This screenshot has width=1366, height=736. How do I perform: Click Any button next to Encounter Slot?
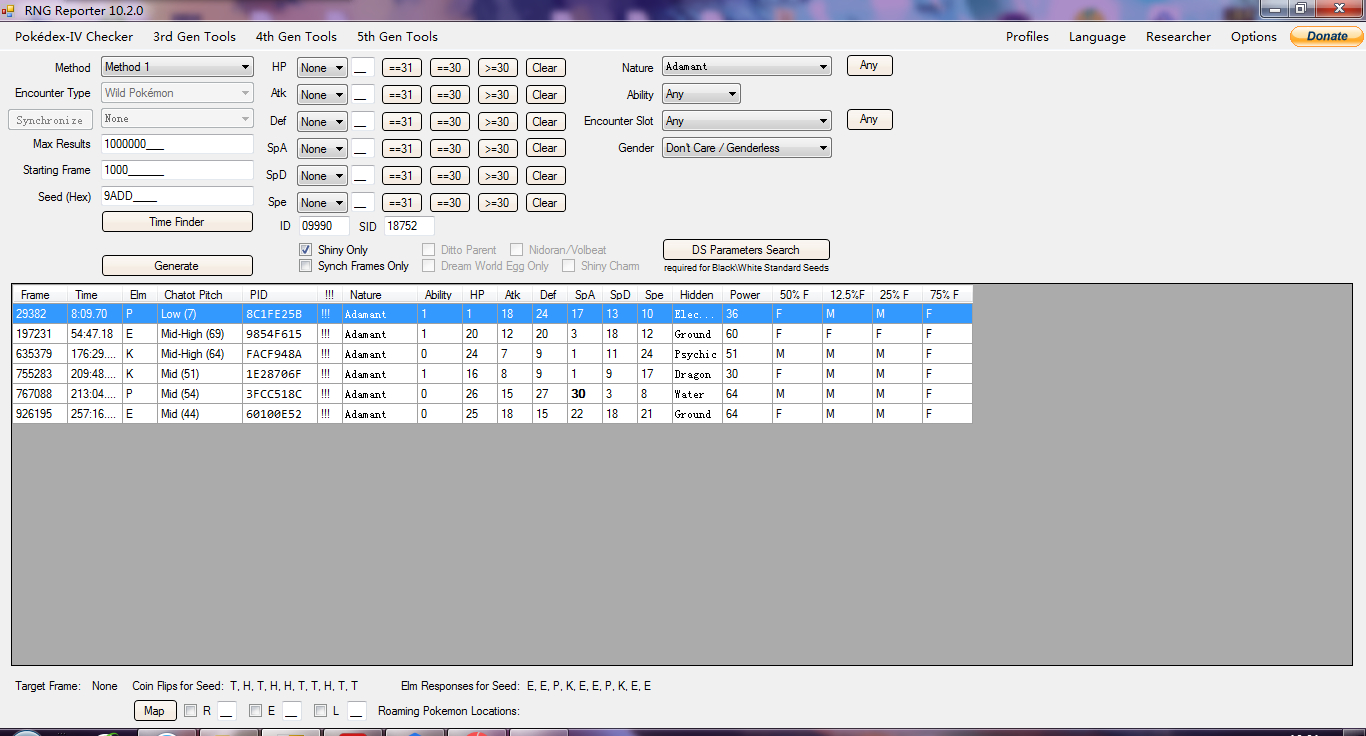pyautogui.click(x=869, y=119)
